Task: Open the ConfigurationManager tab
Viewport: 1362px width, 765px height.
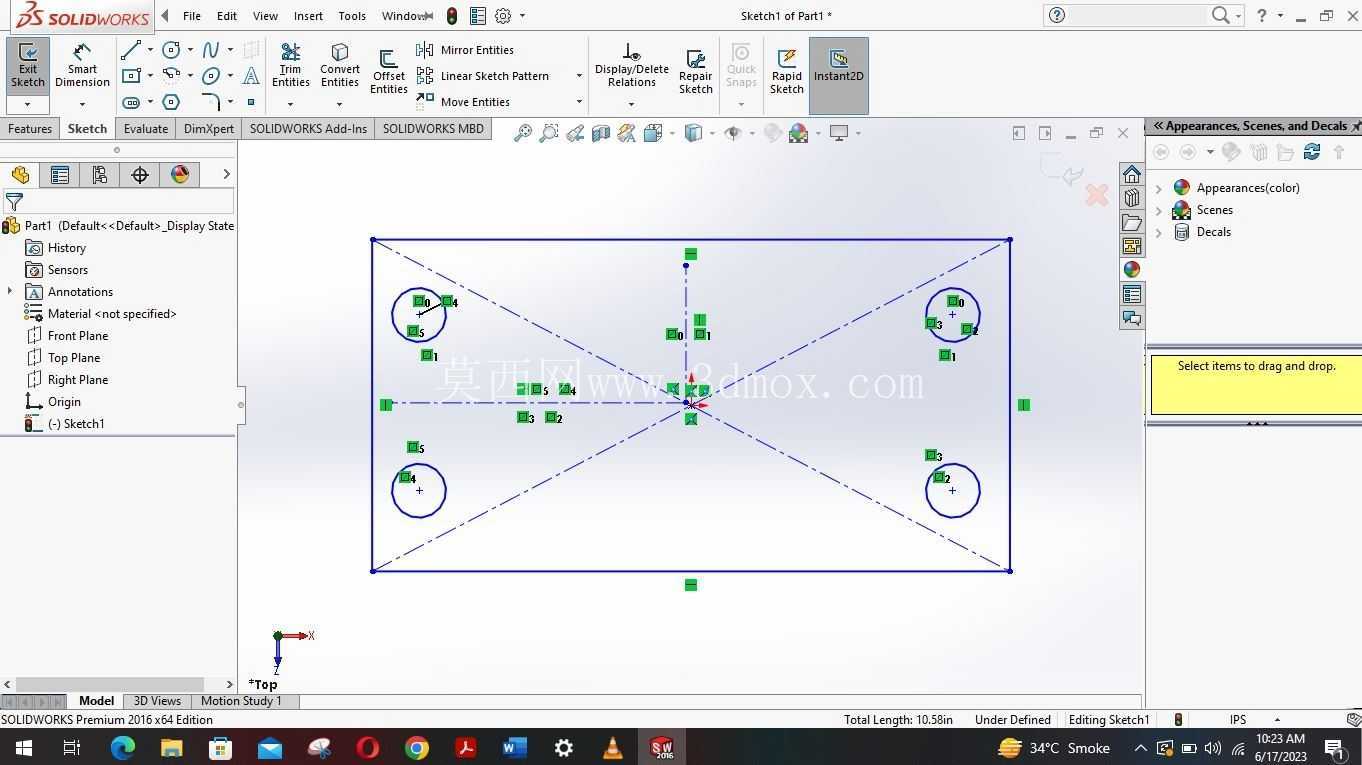Action: (100, 175)
